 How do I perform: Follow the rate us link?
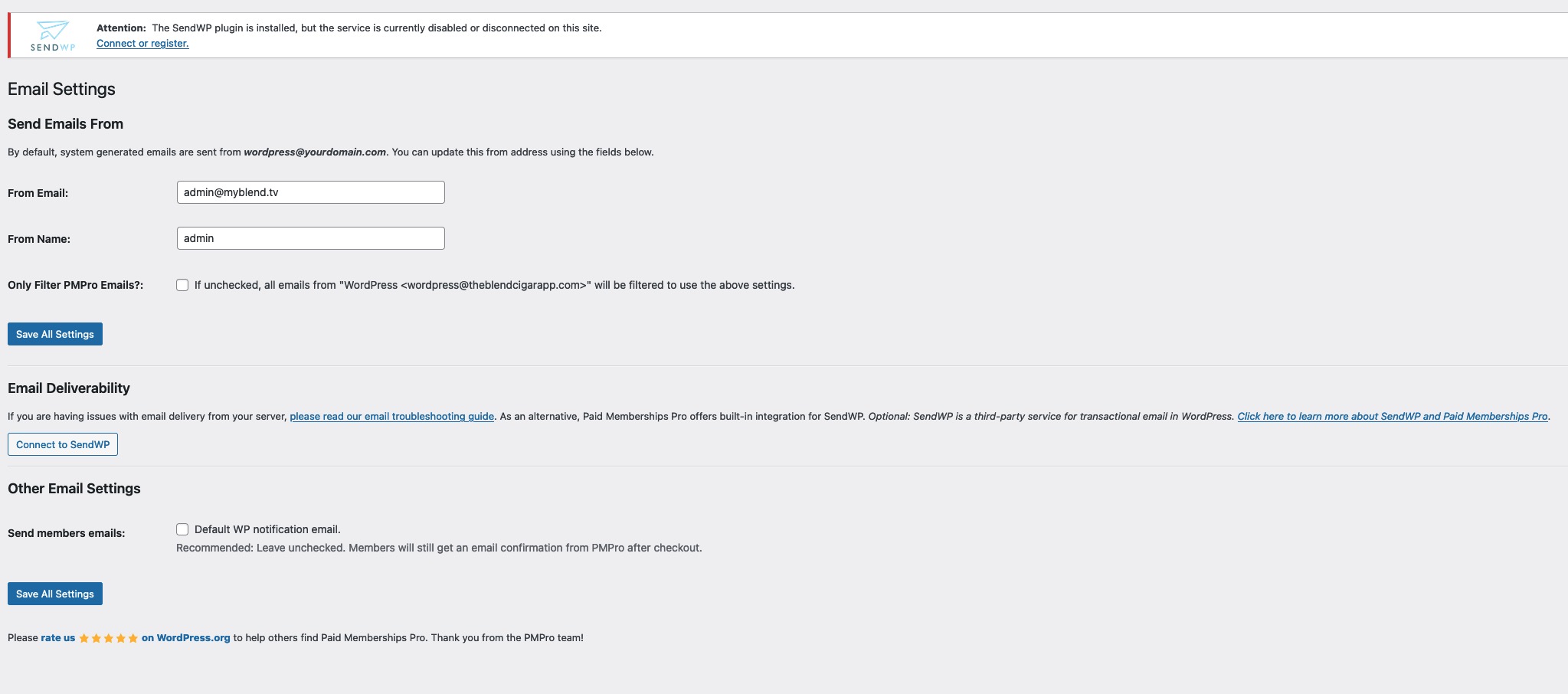click(x=58, y=638)
